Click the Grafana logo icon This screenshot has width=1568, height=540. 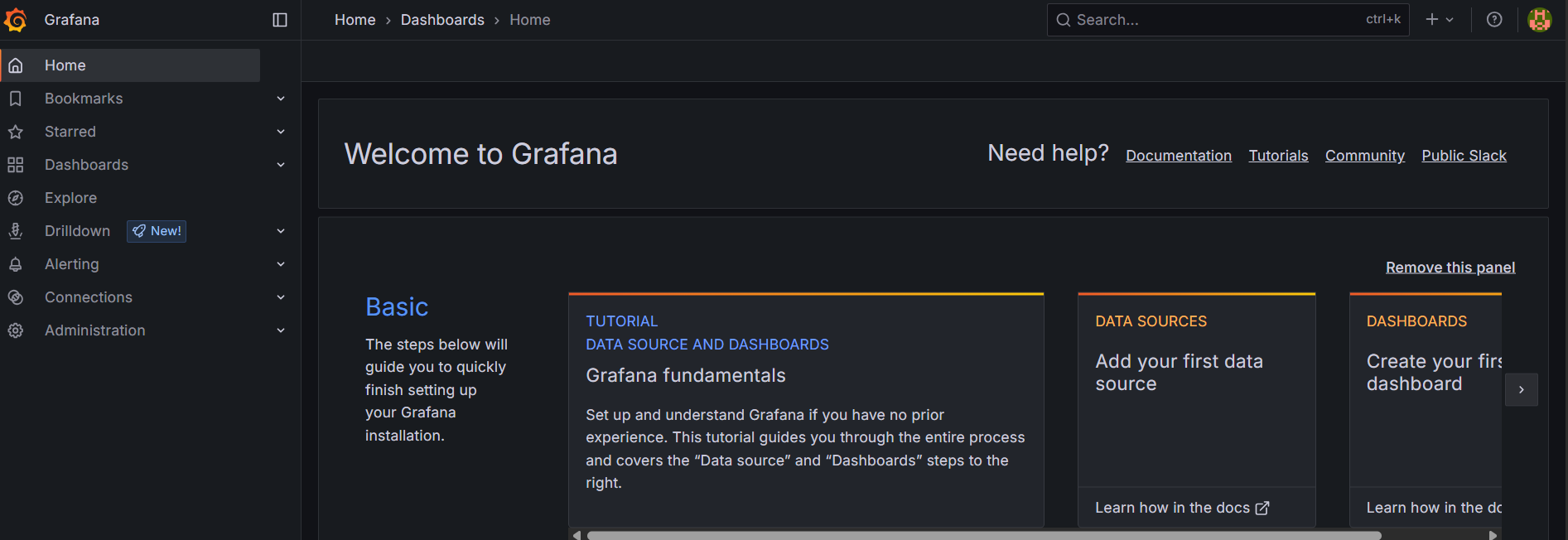point(15,19)
